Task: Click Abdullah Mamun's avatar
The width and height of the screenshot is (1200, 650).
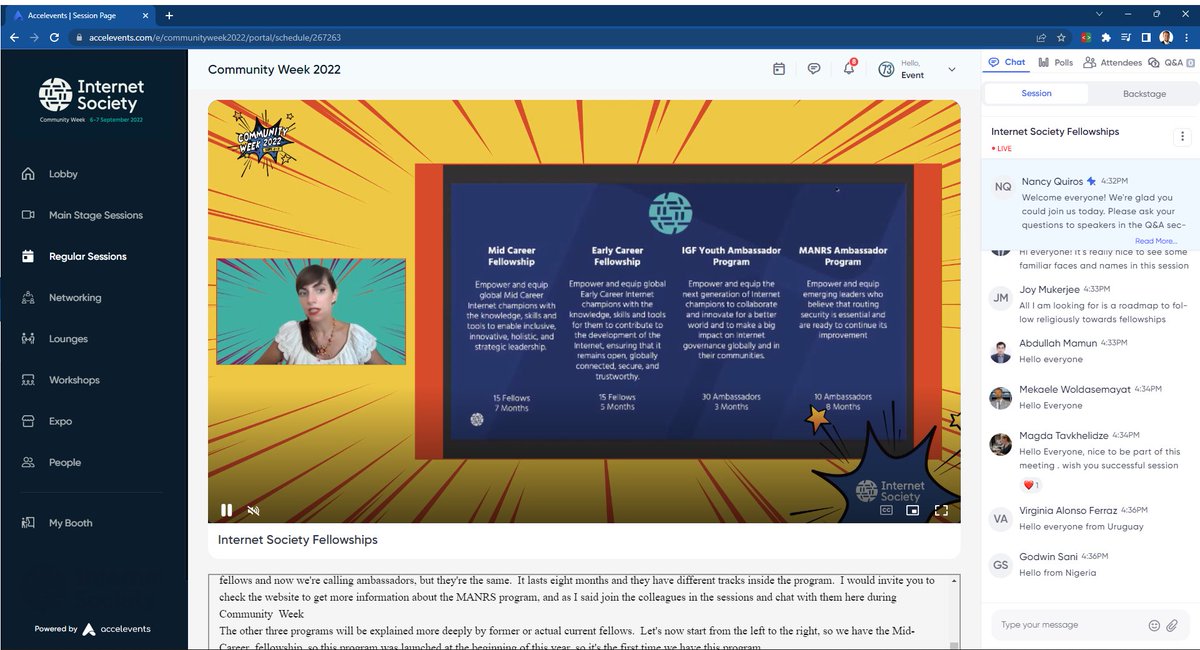Action: 1001,352
